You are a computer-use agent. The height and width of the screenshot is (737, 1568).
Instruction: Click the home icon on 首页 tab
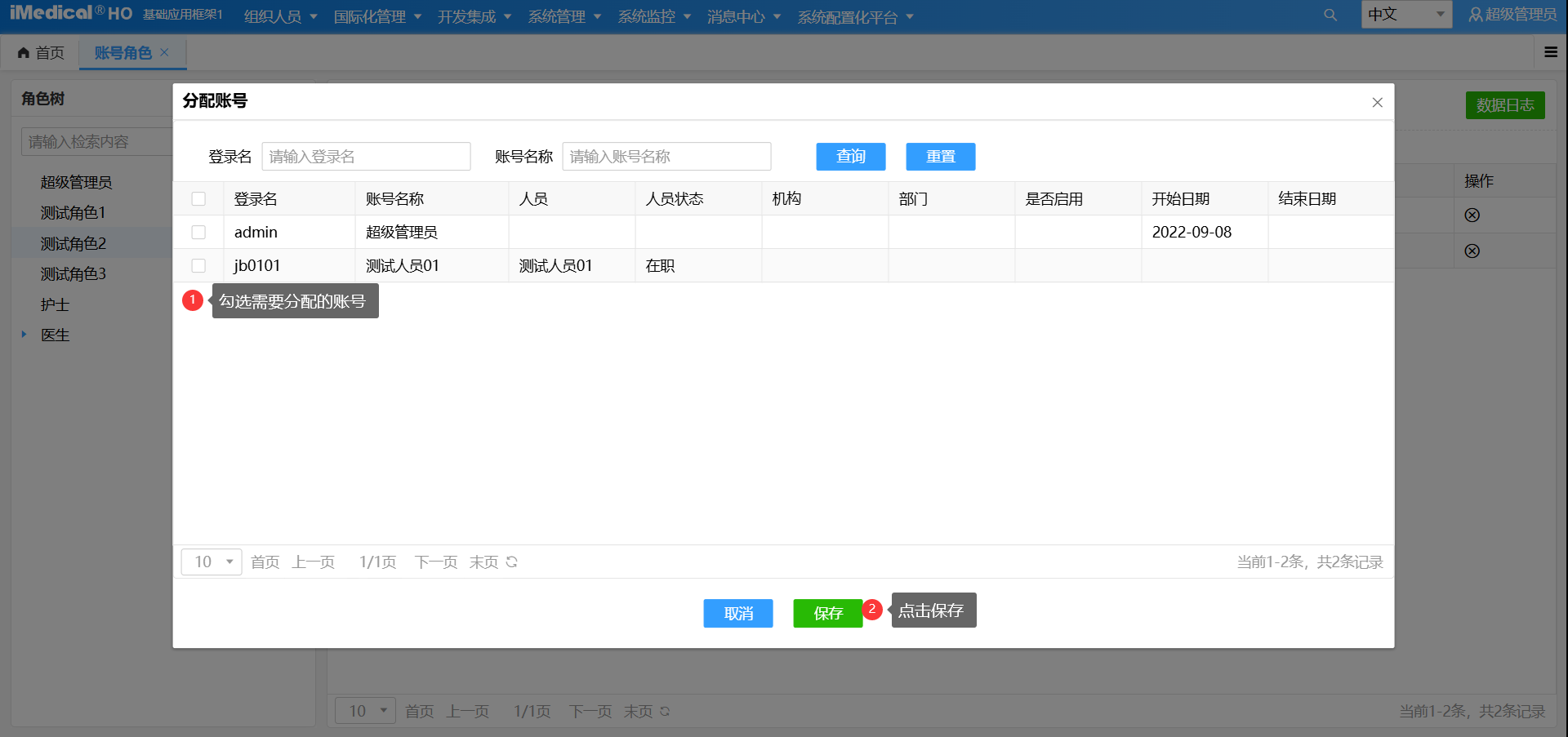(24, 53)
